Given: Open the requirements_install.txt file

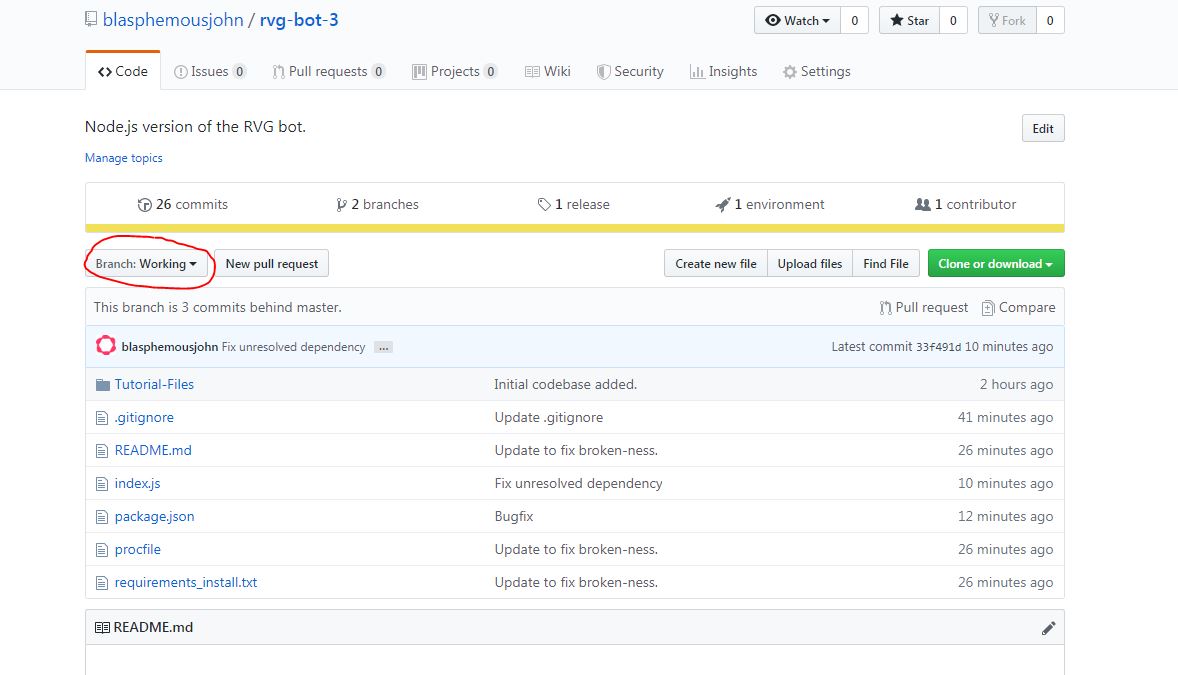Looking at the screenshot, I should (x=186, y=583).
